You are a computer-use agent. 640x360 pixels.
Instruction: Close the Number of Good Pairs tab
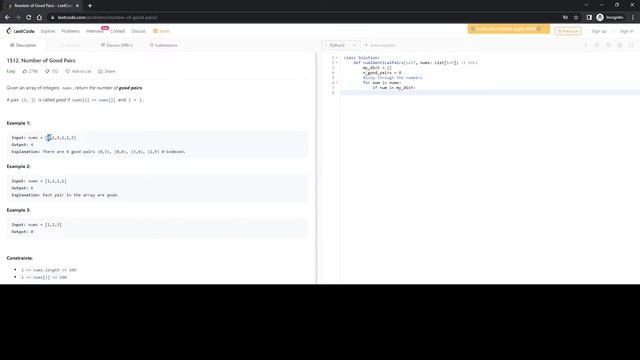pos(77,6)
